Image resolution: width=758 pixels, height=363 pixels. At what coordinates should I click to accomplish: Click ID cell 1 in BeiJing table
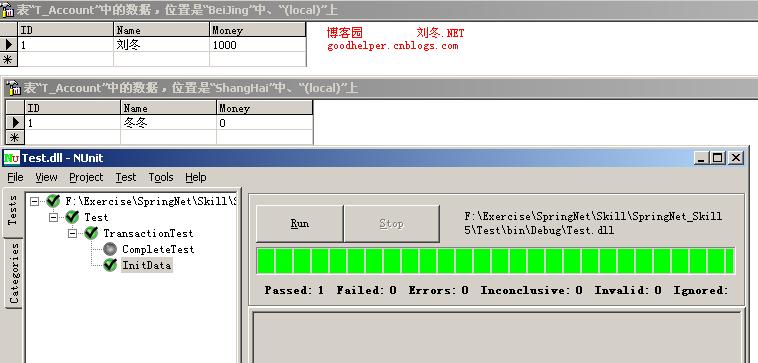click(x=66, y=44)
